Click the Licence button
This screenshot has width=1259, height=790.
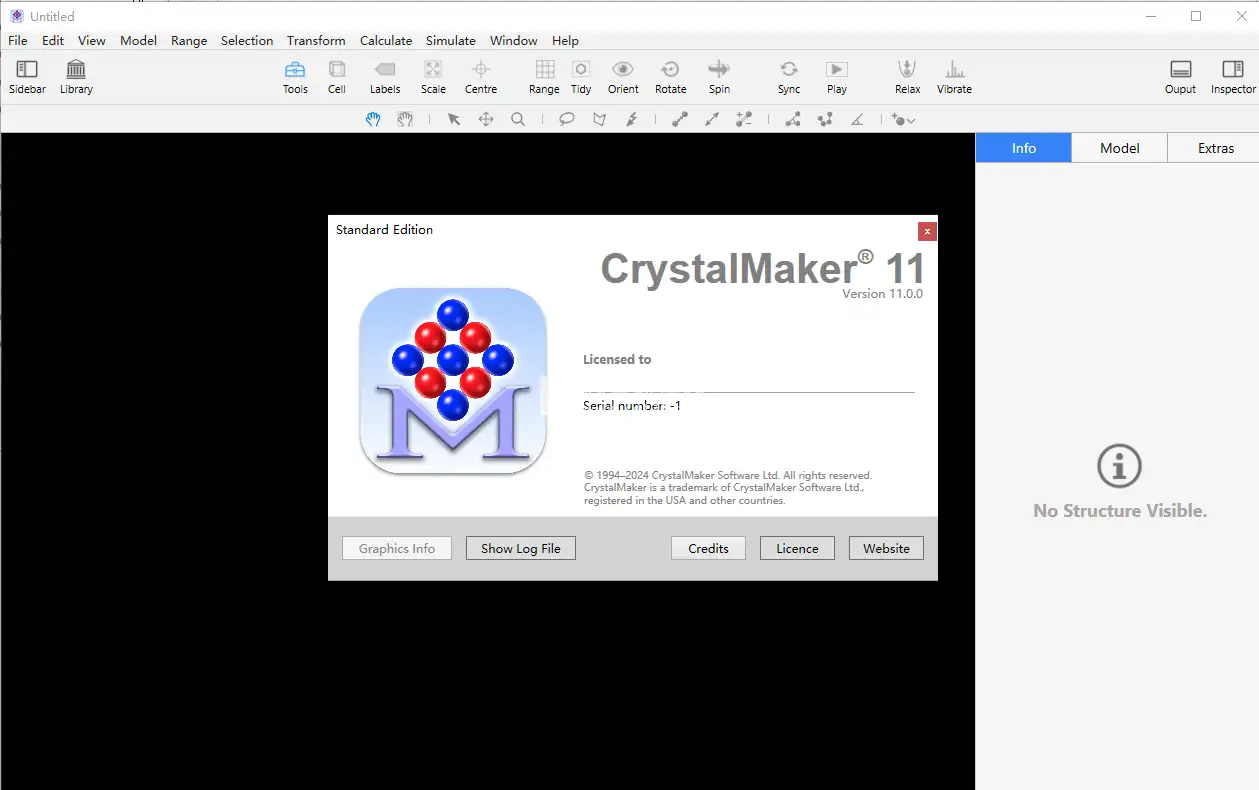pos(798,548)
